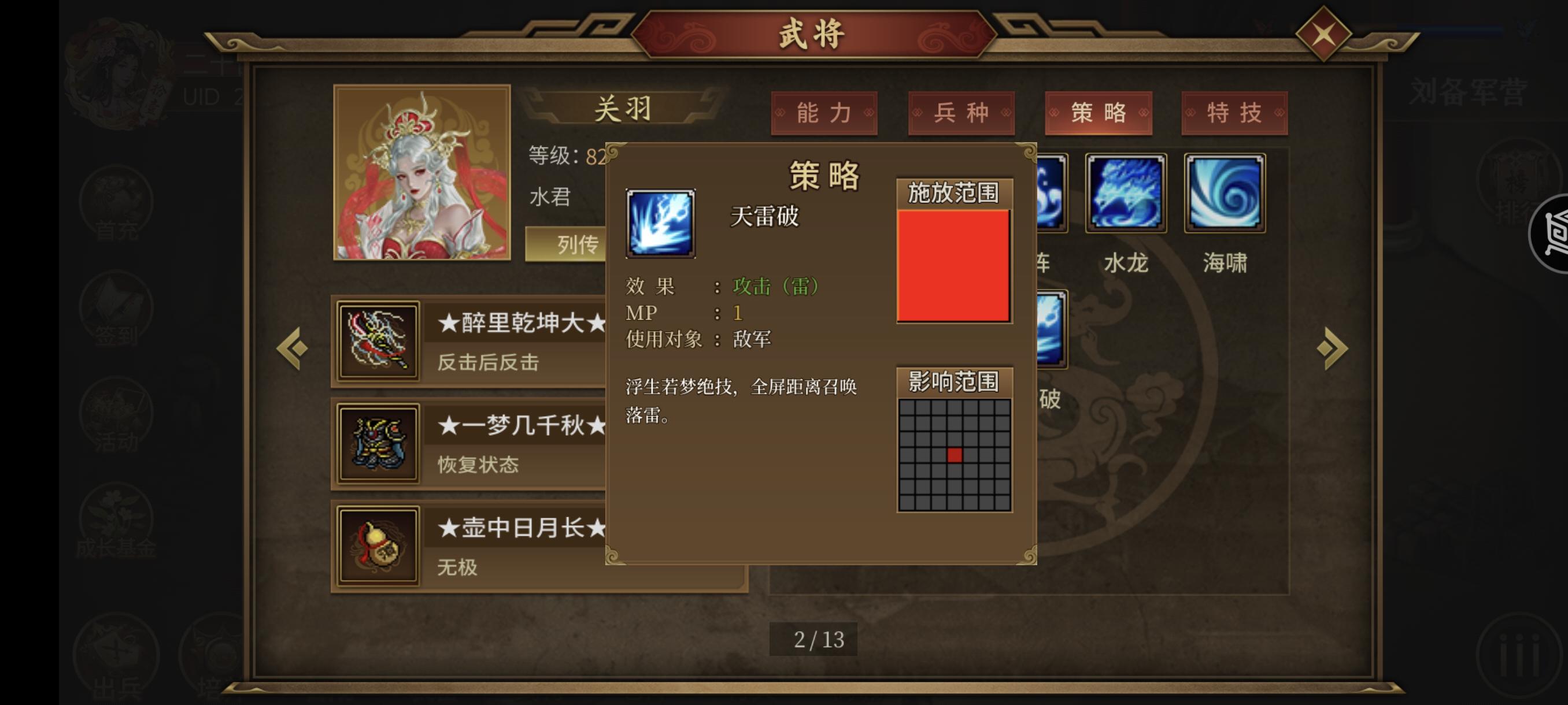This screenshot has width=1568, height=705.
Task: Open the 一梦几千秋 armor item icon
Action: pyautogui.click(x=378, y=444)
